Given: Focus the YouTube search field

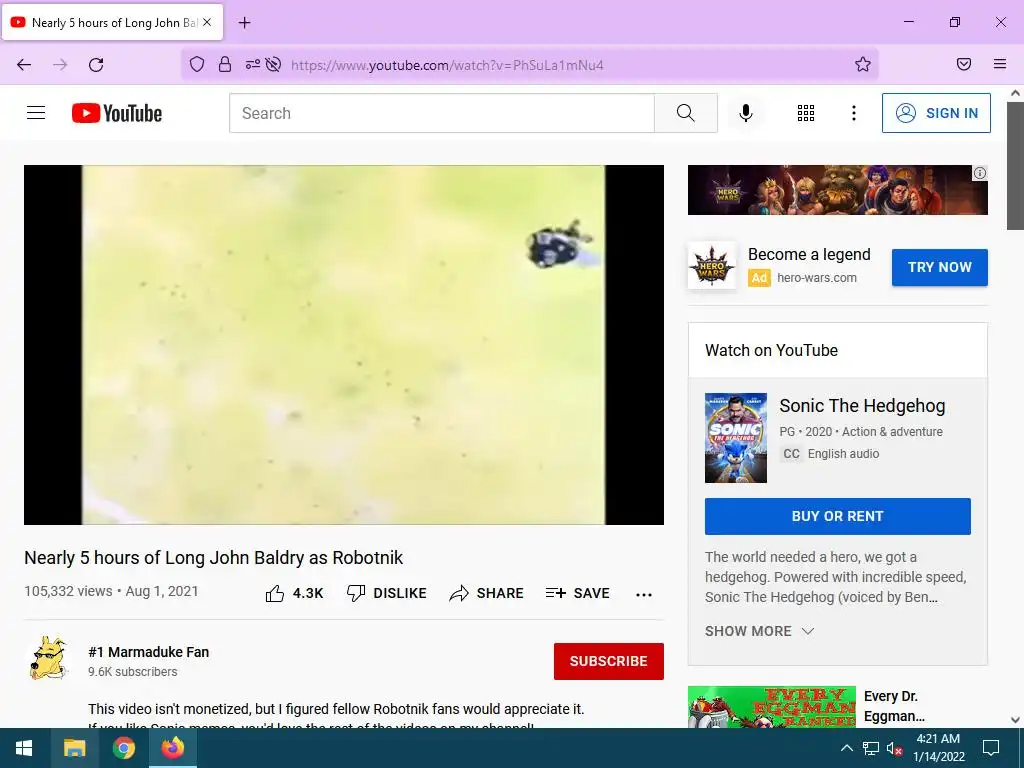Looking at the screenshot, I should [441, 113].
